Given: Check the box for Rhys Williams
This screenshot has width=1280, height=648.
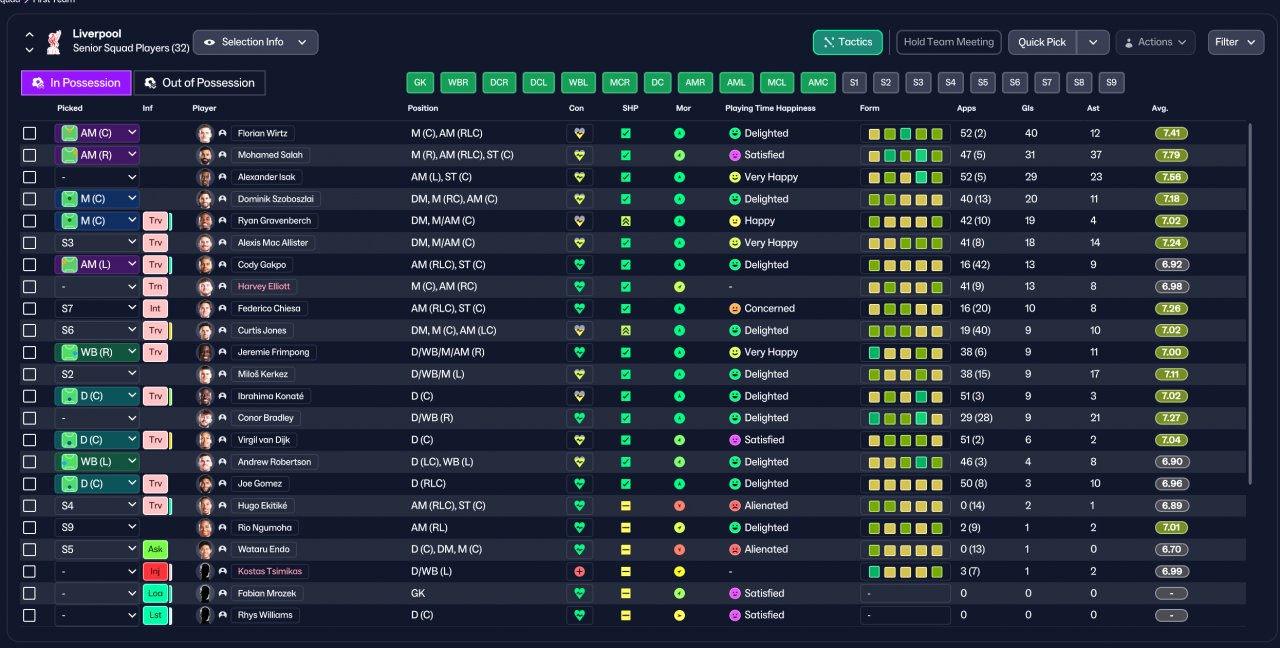Looking at the screenshot, I should [30, 615].
